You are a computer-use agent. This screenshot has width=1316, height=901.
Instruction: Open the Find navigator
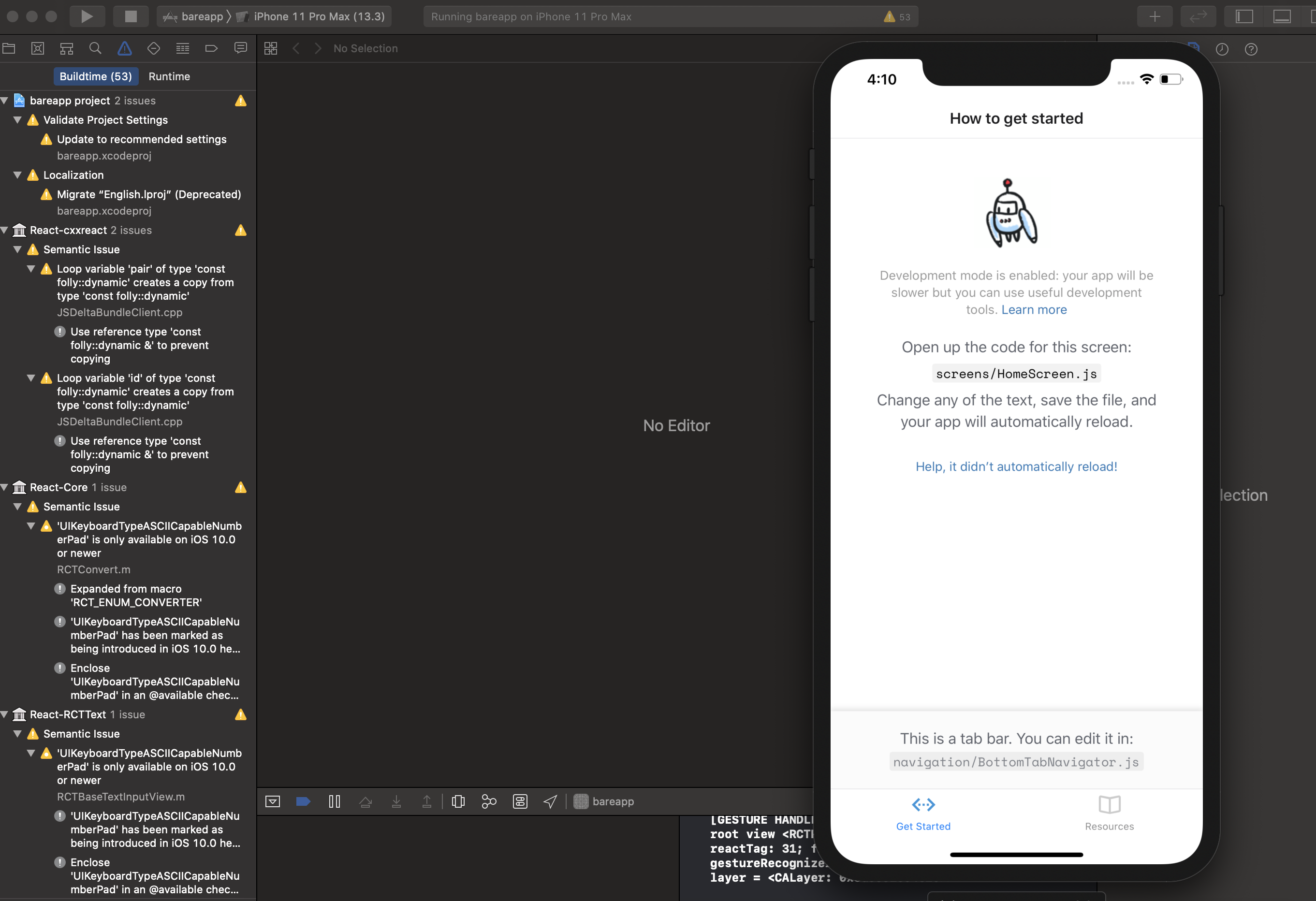pyautogui.click(x=95, y=48)
